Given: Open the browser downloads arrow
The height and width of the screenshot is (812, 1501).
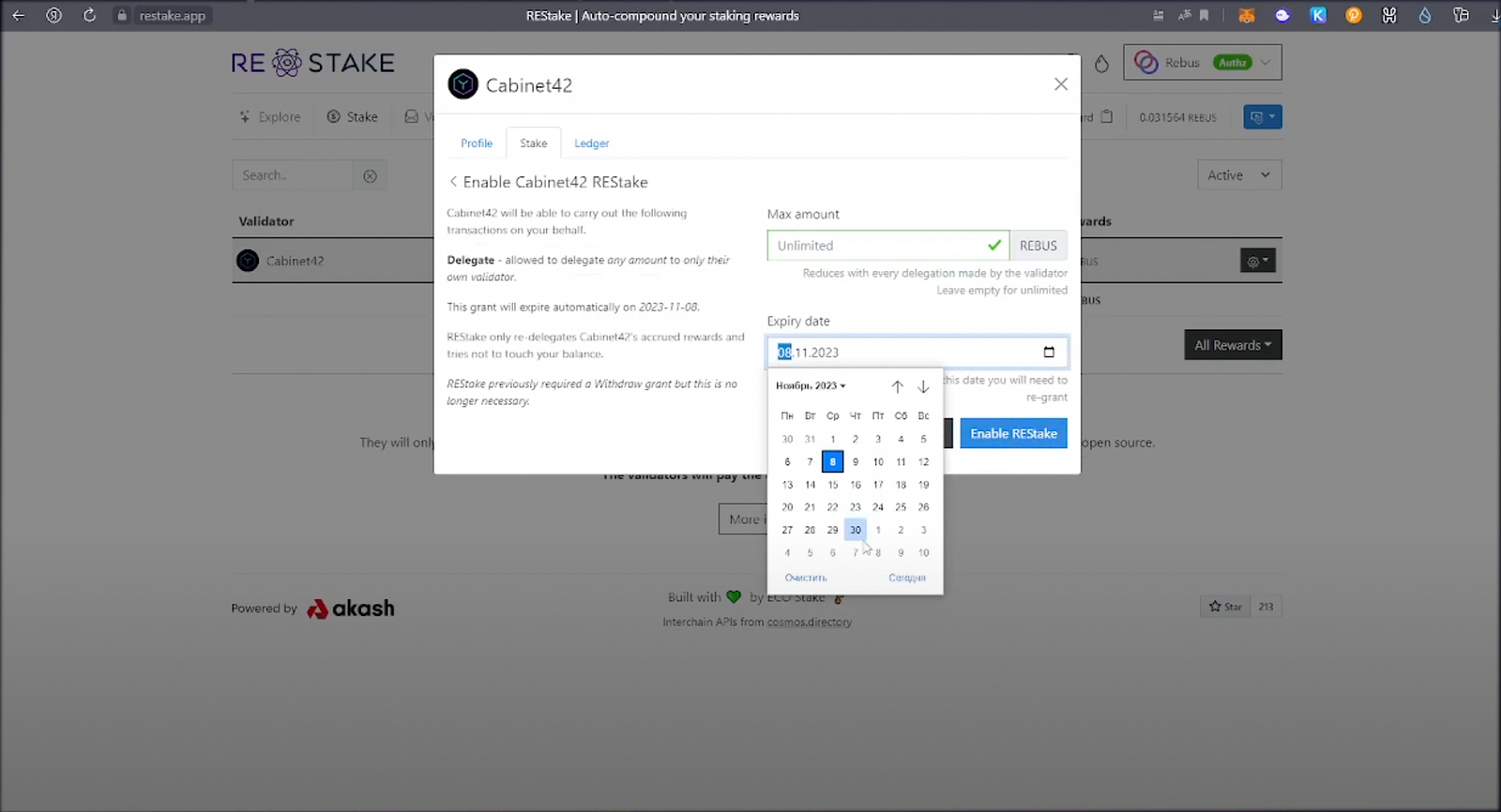Looking at the screenshot, I should coord(1495,15).
